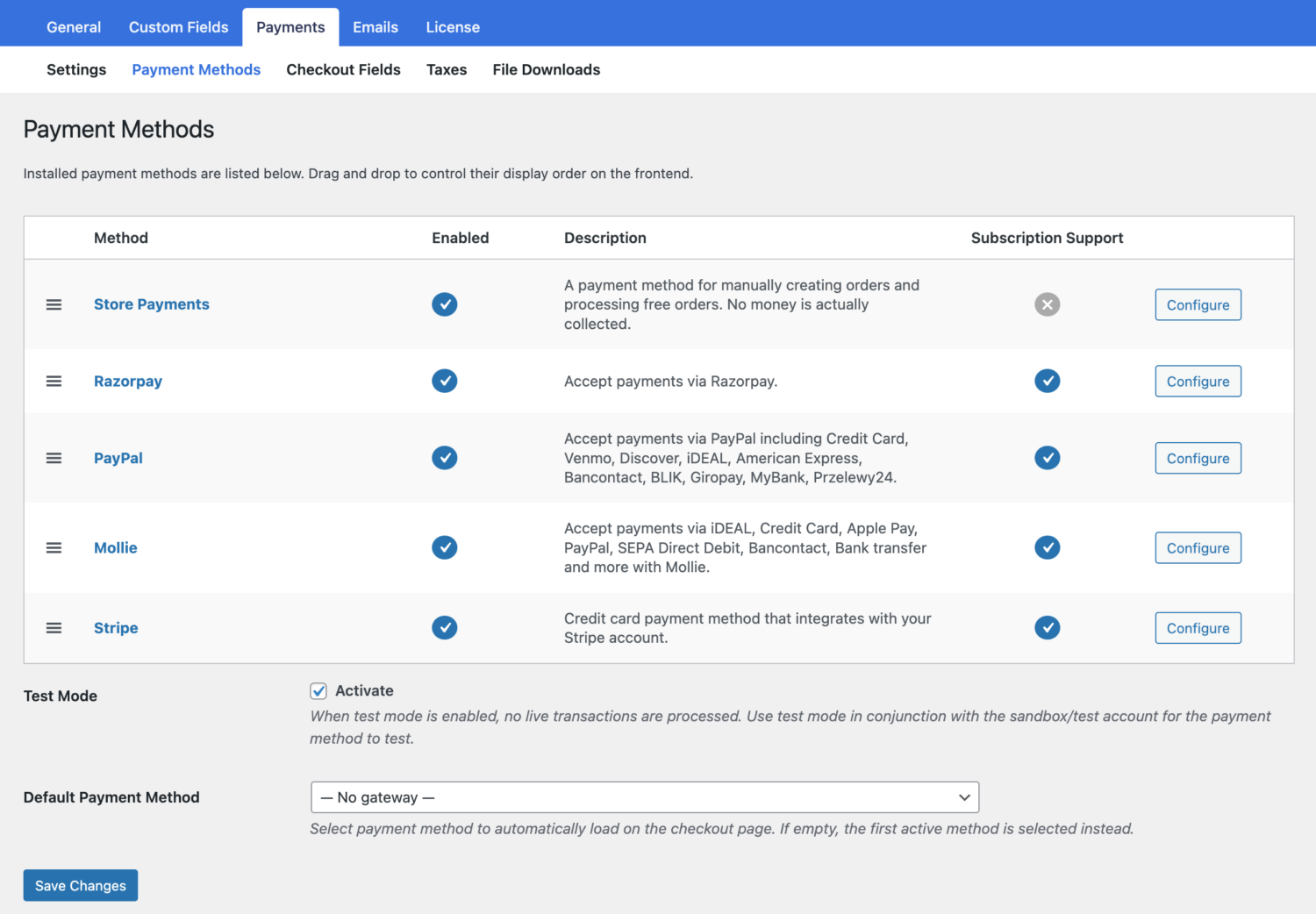The height and width of the screenshot is (914, 1316).
Task: Save Changes to payment settings
Action: point(81,885)
